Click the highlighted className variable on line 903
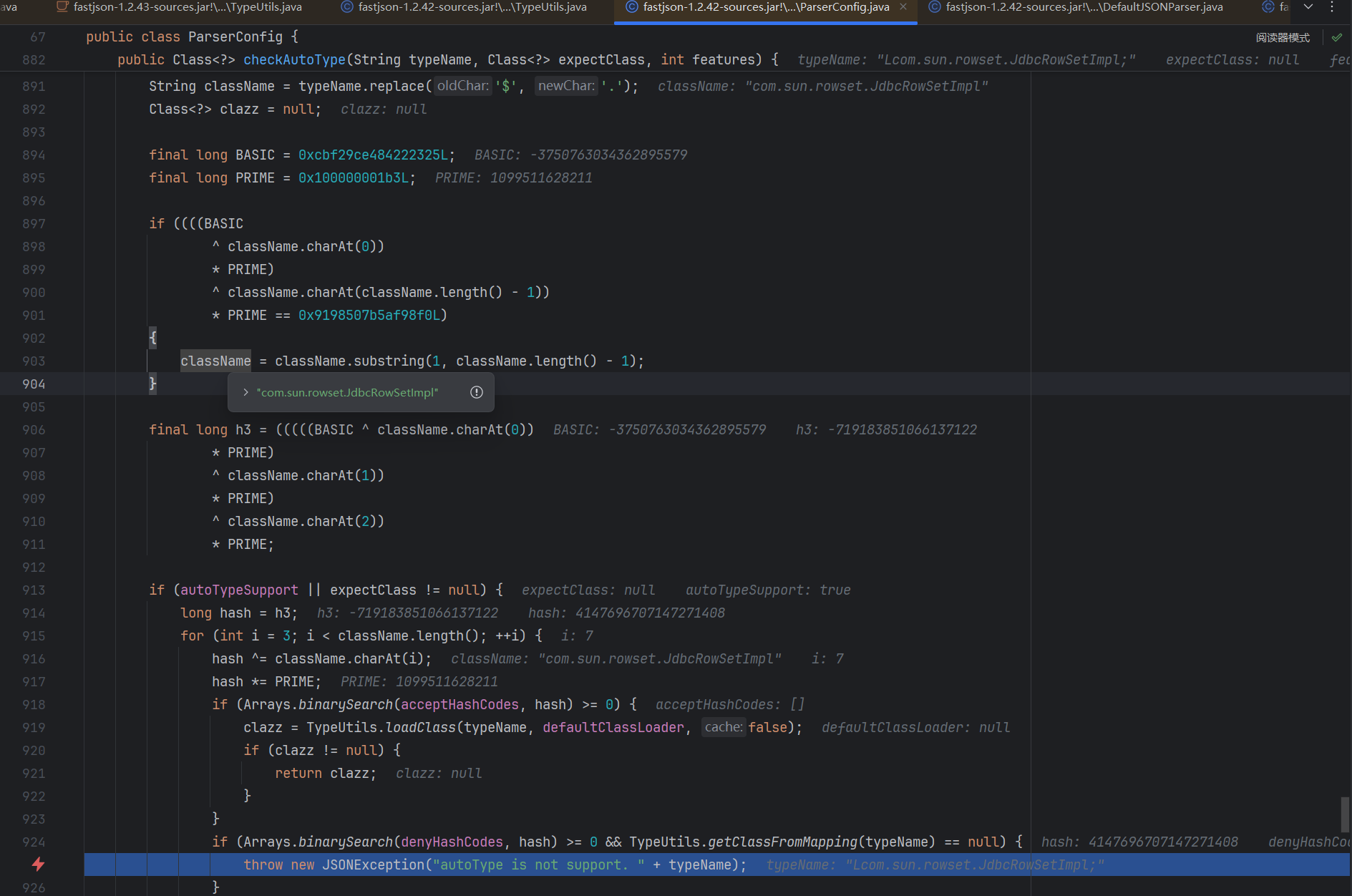The width and height of the screenshot is (1352, 896). (x=215, y=361)
